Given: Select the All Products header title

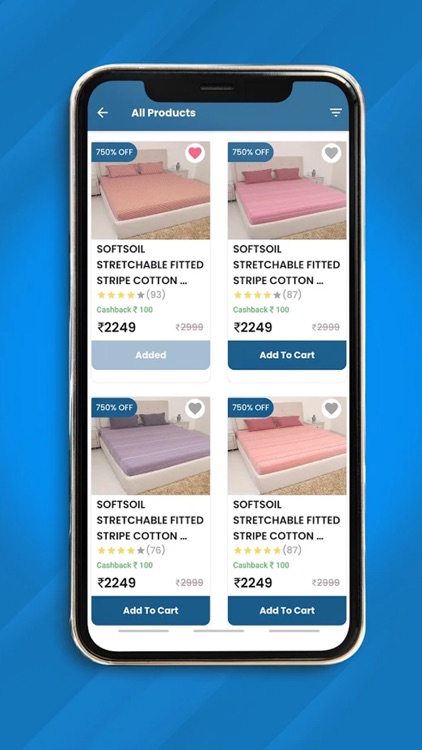Looking at the screenshot, I should [163, 113].
